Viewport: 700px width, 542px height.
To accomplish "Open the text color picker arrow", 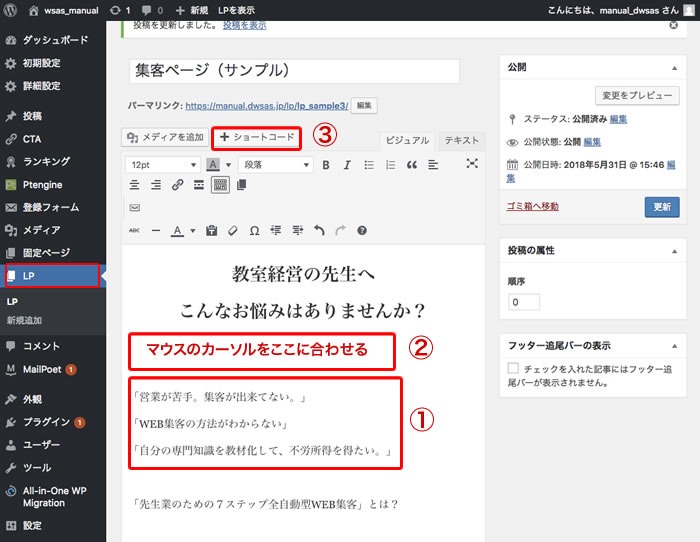I will [x=193, y=230].
